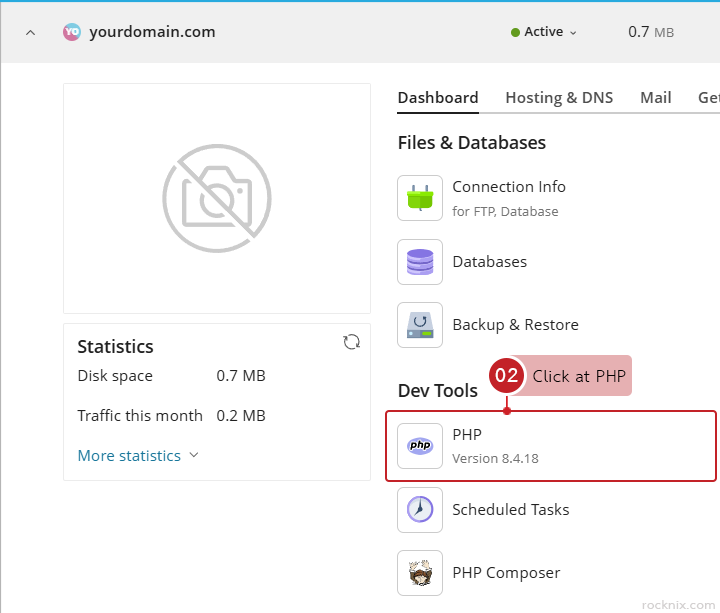Open the Databases icon
The width and height of the screenshot is (720, 613).
(x=420, y=262)
